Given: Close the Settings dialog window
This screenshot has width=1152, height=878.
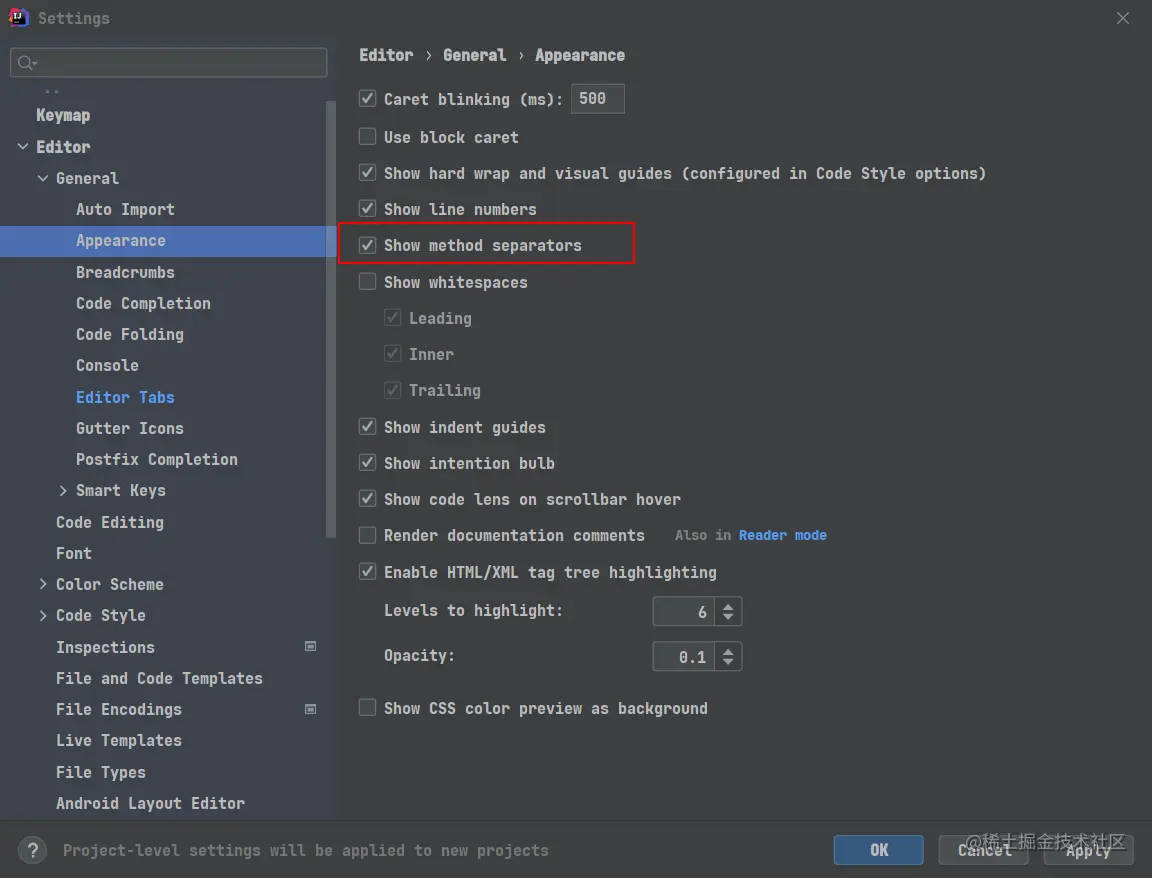Looking at the screenshot, I should pyautogui.click(x=1123, y=18).
